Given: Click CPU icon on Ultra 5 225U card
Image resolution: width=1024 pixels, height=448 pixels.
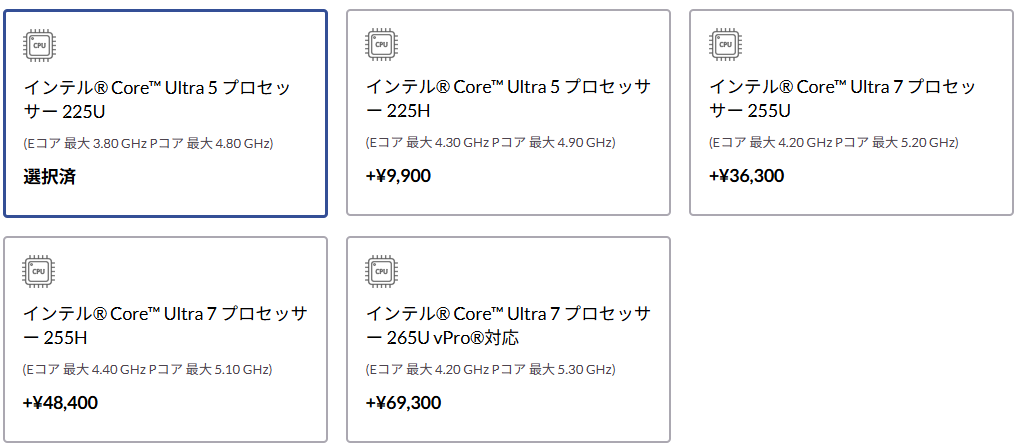Looking at the screenshot, I should tap(39, 46).
